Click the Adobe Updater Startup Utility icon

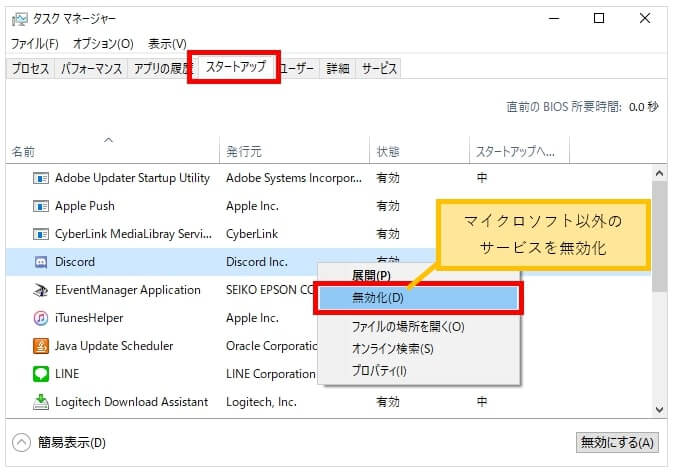(x=41, y=178)
